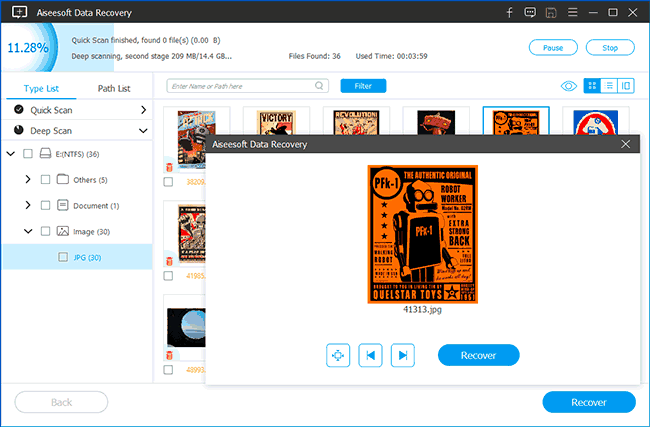Click the bottom Recover button
The image size is (650, 427).
point(589,402)
